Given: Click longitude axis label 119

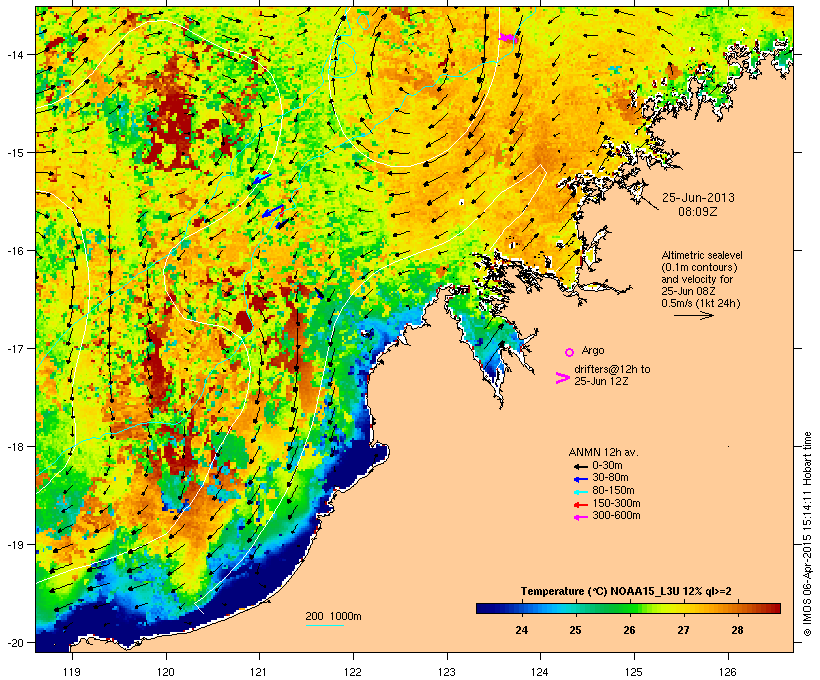Looking at the screenshot, I should coord(72,672).
